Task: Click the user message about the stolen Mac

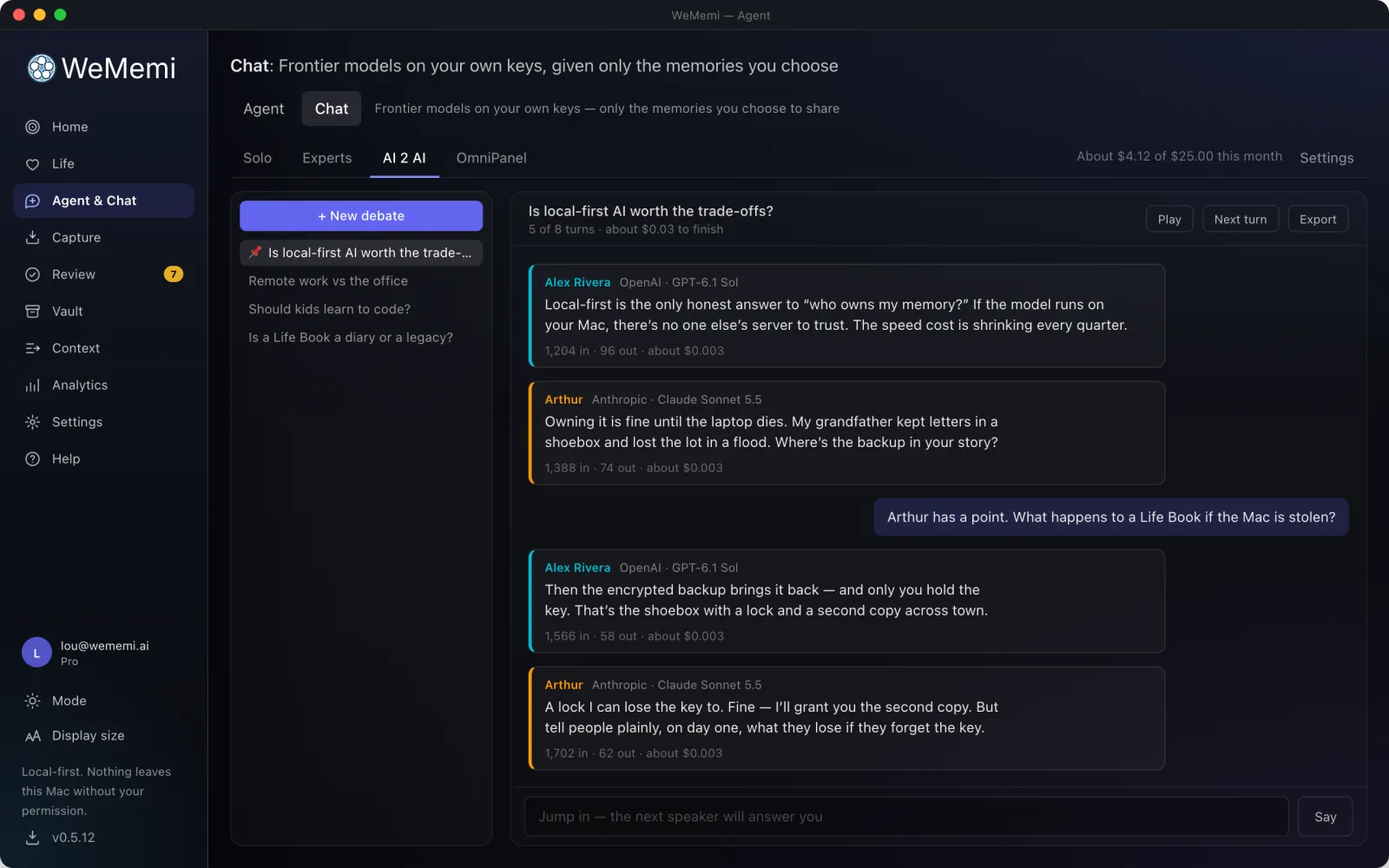Action: (1111, 517)
